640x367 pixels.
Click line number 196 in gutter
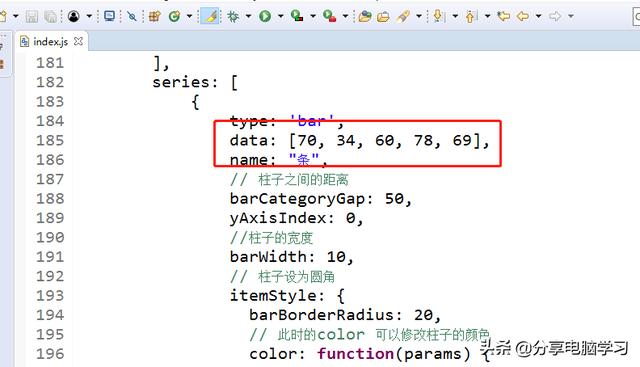[50, 354]
